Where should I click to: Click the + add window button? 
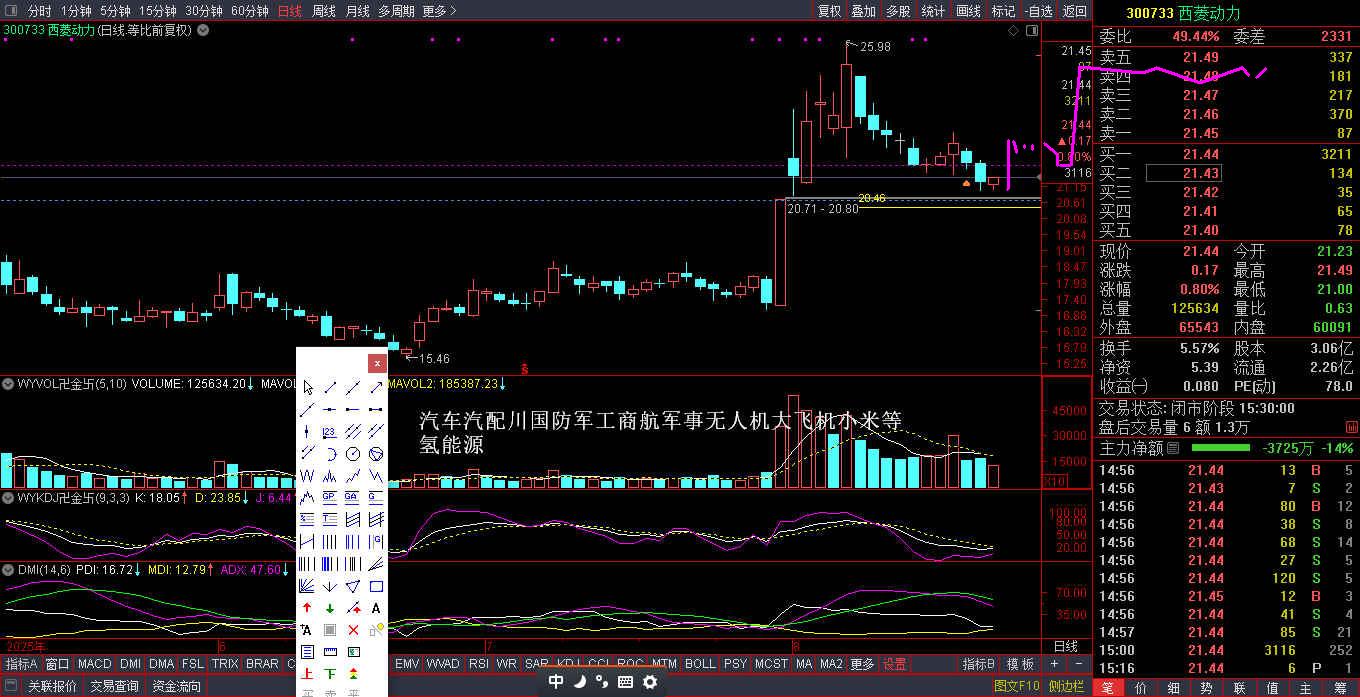point(1054,664)
